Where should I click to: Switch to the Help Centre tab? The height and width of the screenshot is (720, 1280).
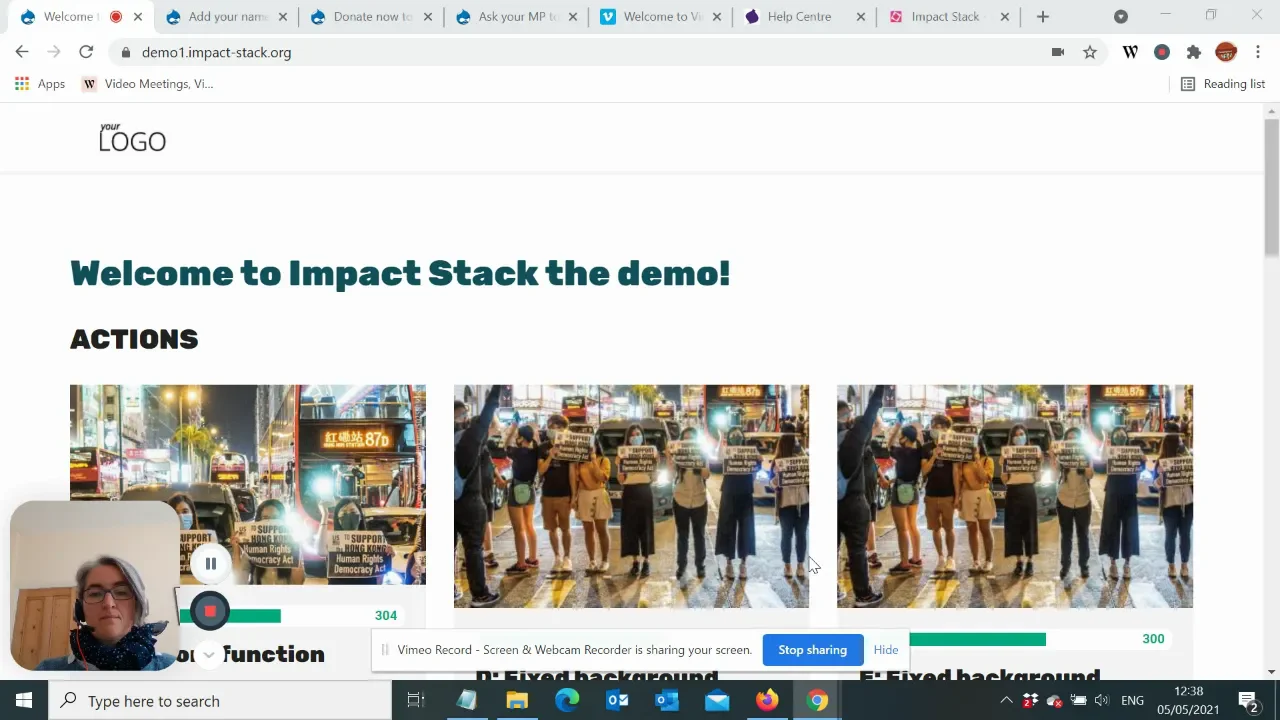[x=804, y=16]
